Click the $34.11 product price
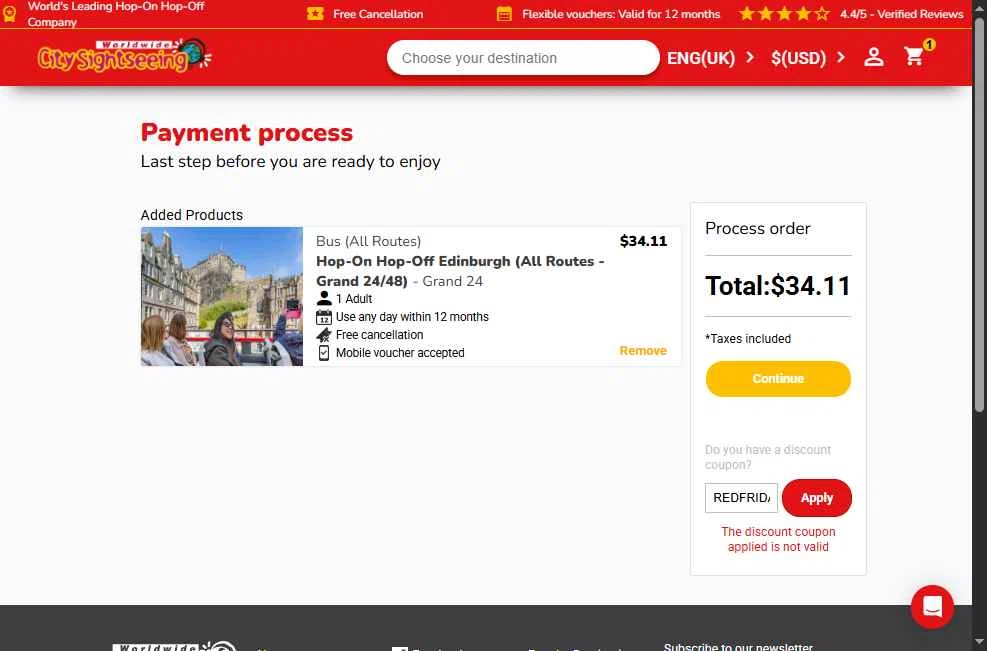Viewport: 987px width, 651px height. (643, 241)
